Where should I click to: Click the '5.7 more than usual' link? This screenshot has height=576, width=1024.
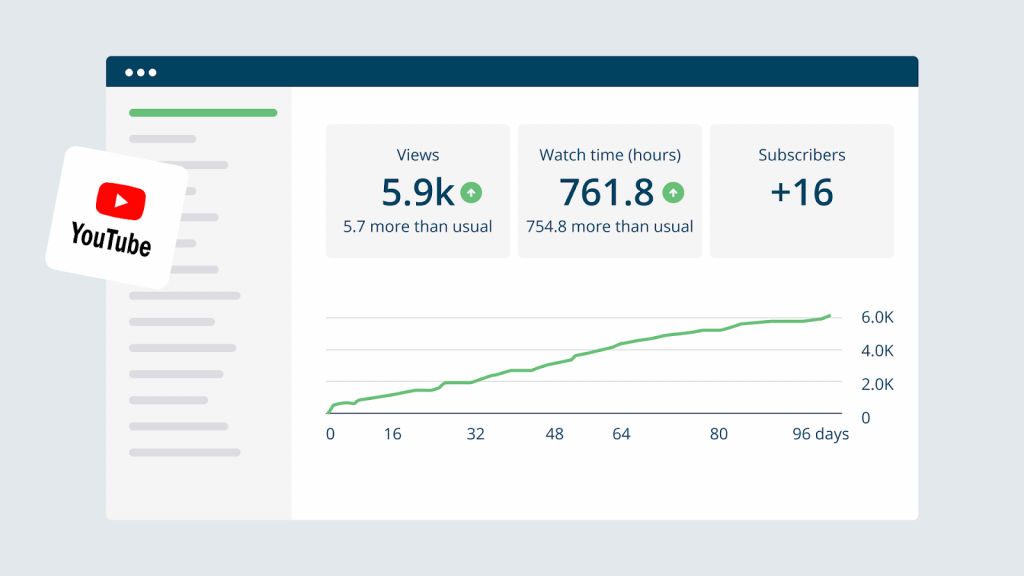417,226
